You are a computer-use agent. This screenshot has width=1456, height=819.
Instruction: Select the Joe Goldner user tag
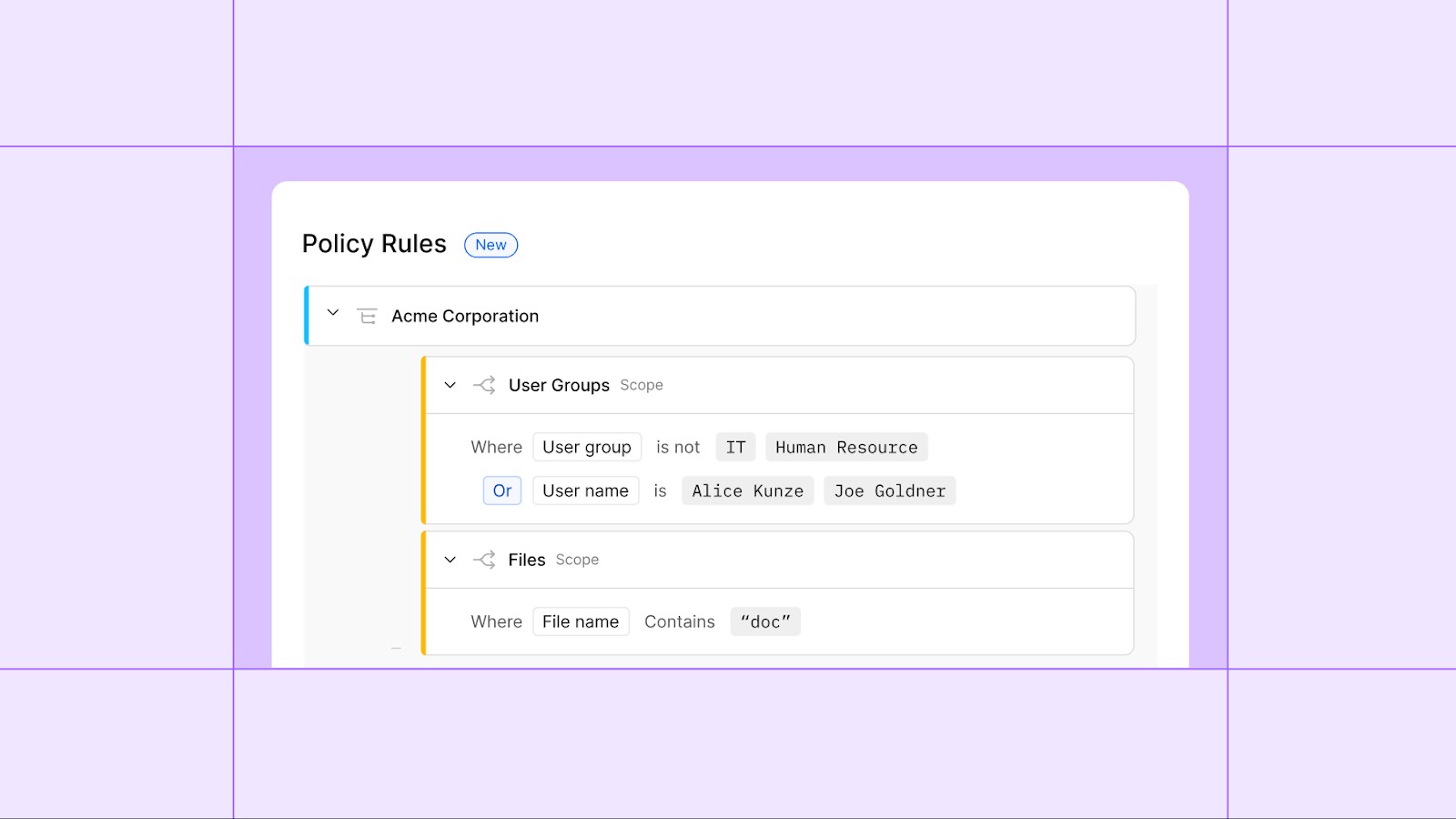click(890, 490)
